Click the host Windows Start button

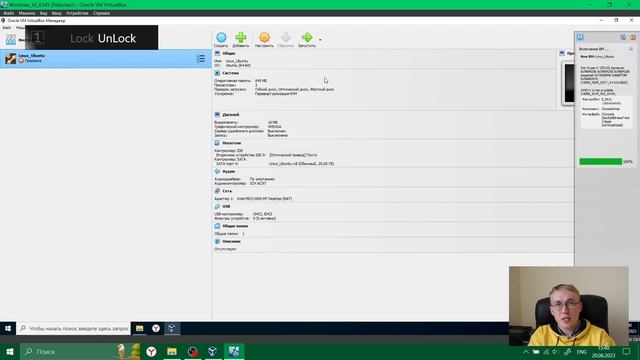pyautogui.click(x=10, y=351)
